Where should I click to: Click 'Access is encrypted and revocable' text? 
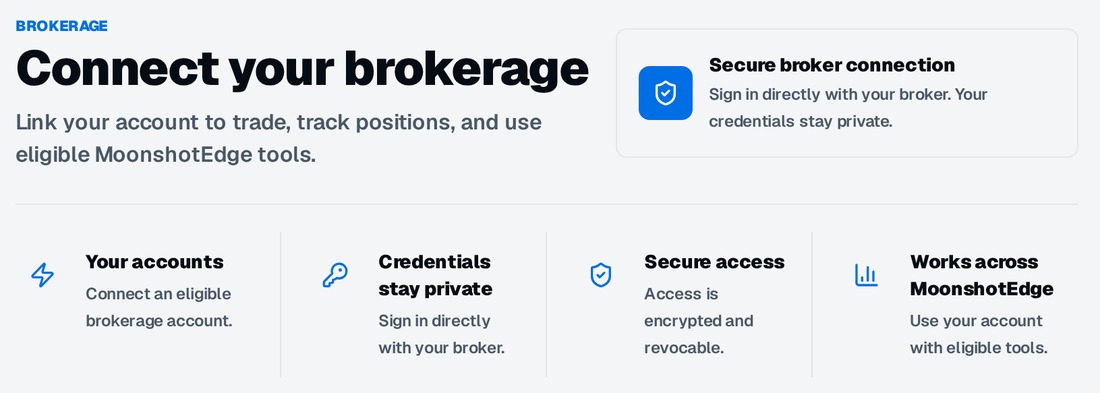click(x=699, y=321)
